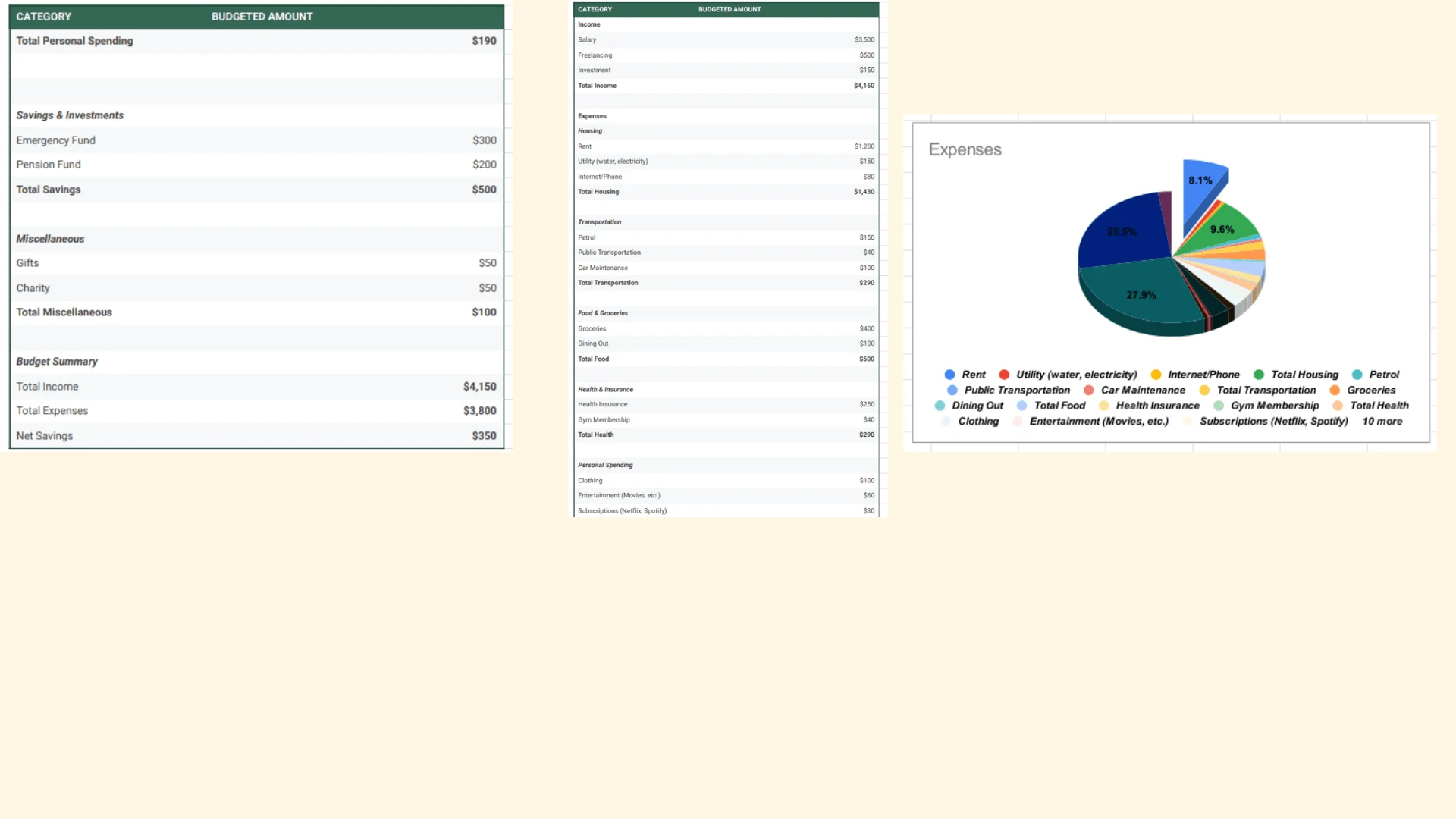The width and height of the screenshot is (1456, 819).
Task: Click the Salary row in income table
Action: click(587, 40)
